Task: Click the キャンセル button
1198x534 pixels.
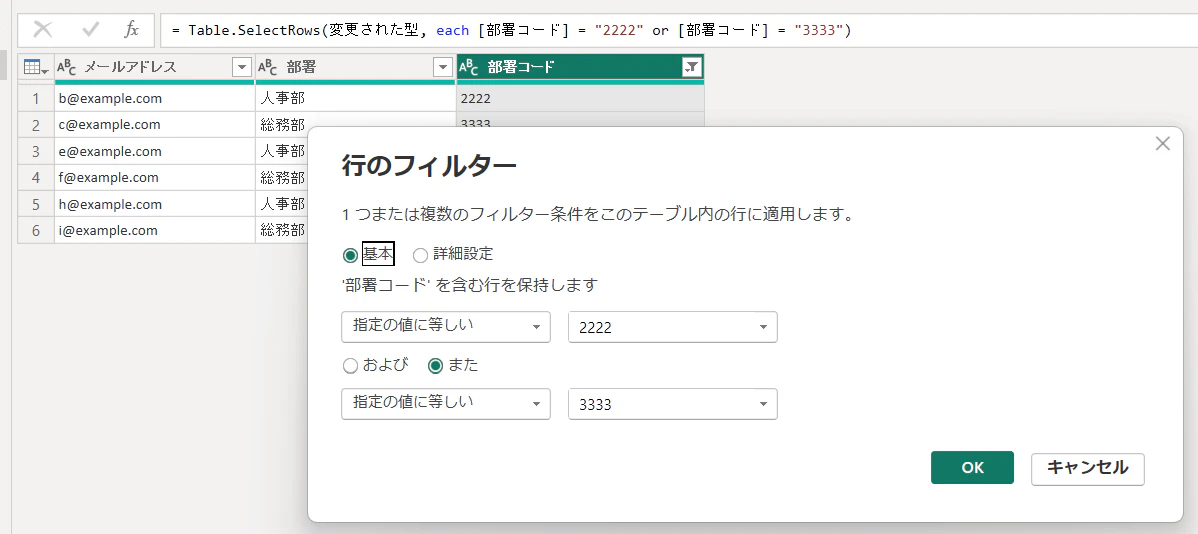Action: point(1087,468)
